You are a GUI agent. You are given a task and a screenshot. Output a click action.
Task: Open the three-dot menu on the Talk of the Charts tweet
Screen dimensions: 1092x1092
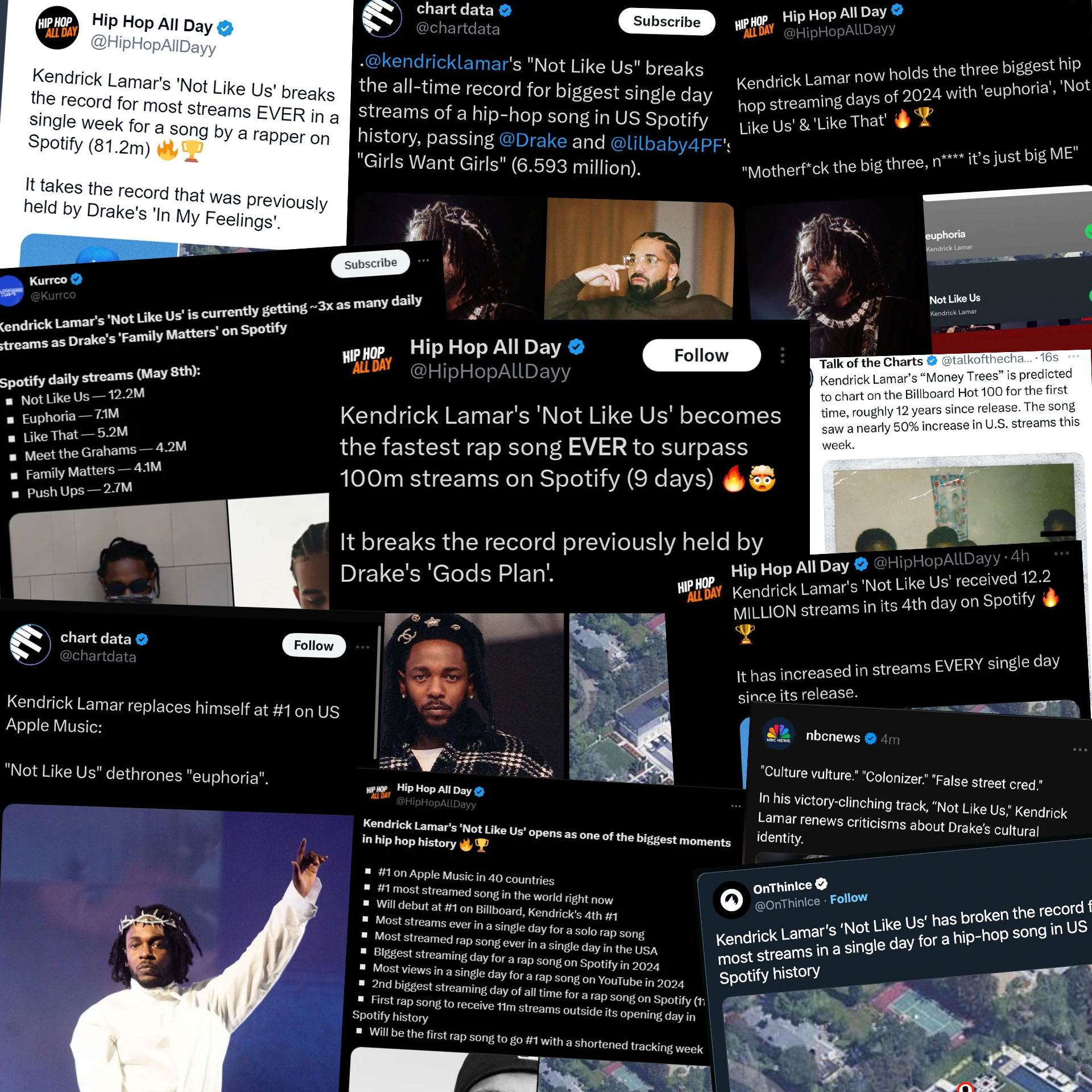[1073, 357]
